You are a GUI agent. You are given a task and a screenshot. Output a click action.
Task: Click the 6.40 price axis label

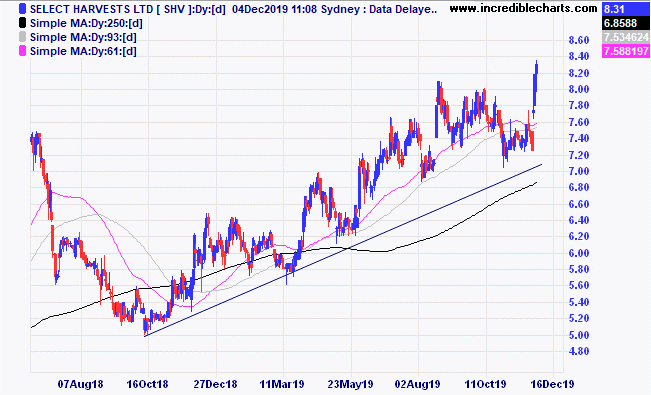(x=579, y=220)
